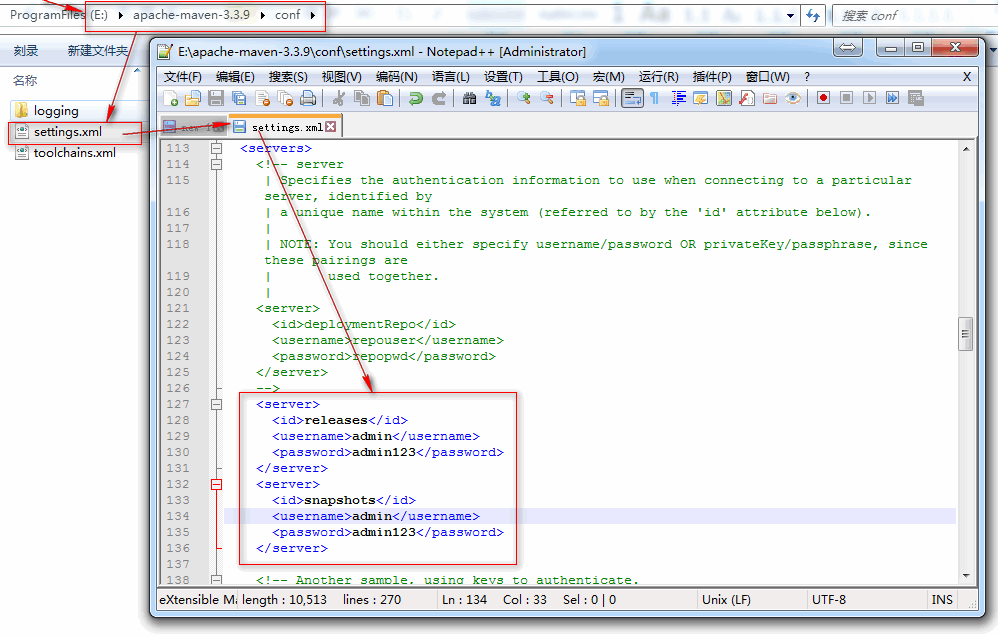Collapse the fold marker at line 113
This screenshot has width=998, height=636.
pyautogui.click(x=216, y=148)
